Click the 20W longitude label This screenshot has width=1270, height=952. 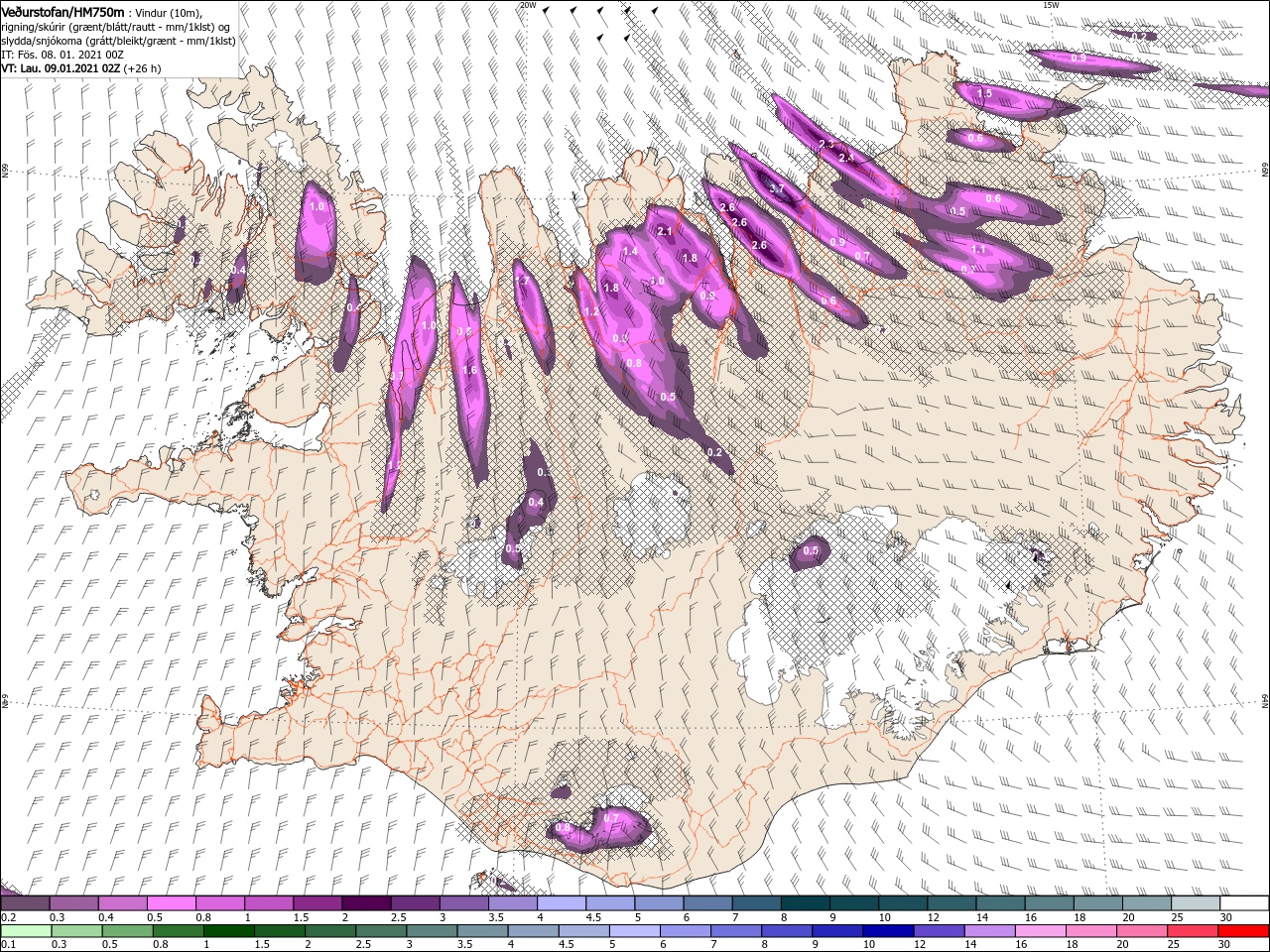pos(529,5)
